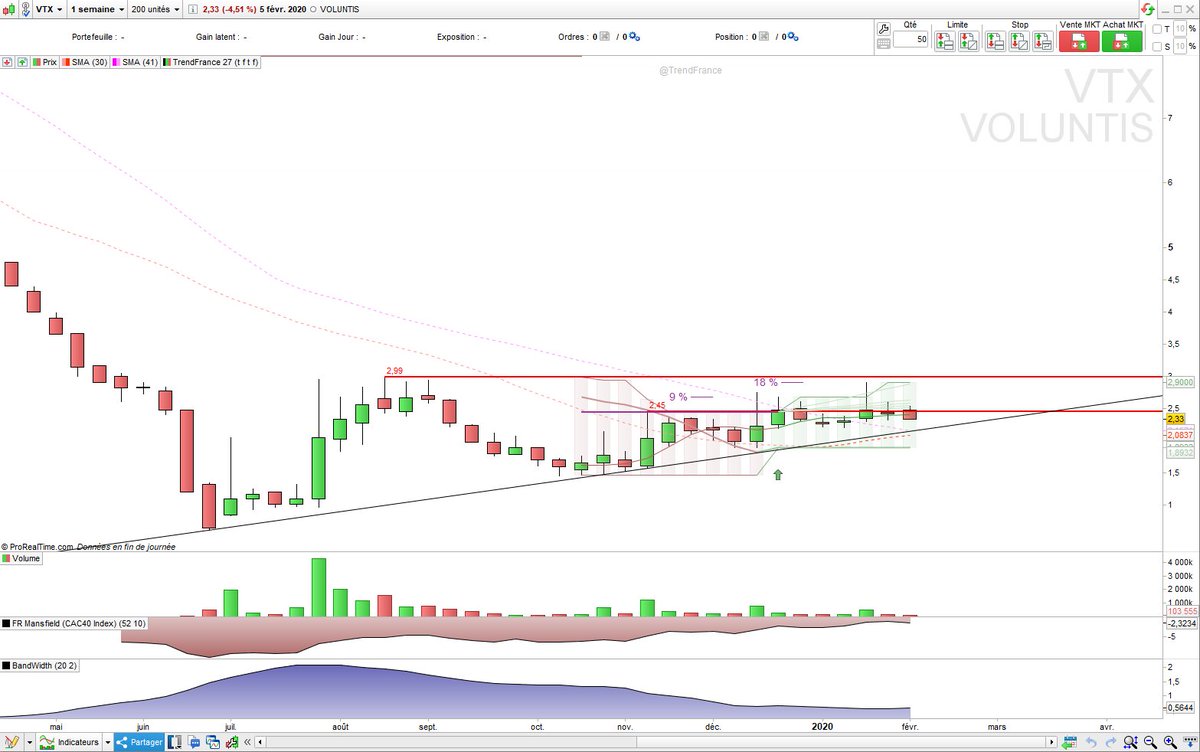Click the Volume panel label

tap(22, 559)
